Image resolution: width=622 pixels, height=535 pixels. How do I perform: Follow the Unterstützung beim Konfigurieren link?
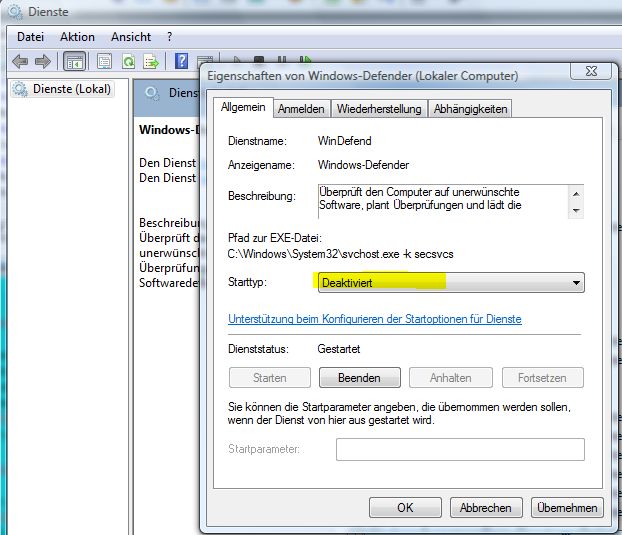[375, 319]
